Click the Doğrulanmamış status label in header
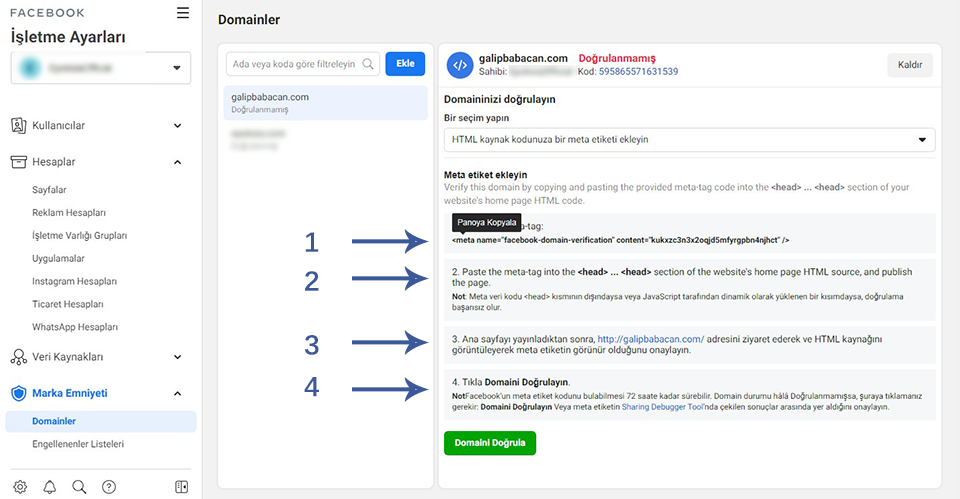Screen dimensions: 960x499 (617, 58)
